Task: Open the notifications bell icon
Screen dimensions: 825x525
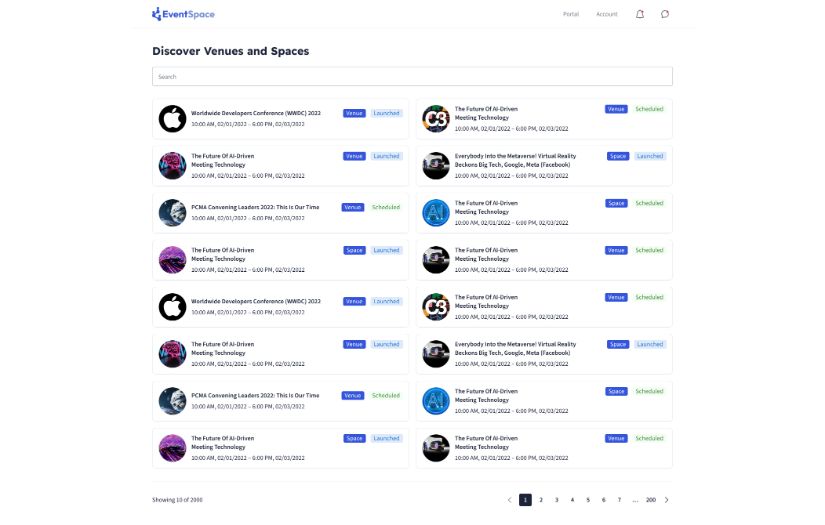Action: click(640, 14)
